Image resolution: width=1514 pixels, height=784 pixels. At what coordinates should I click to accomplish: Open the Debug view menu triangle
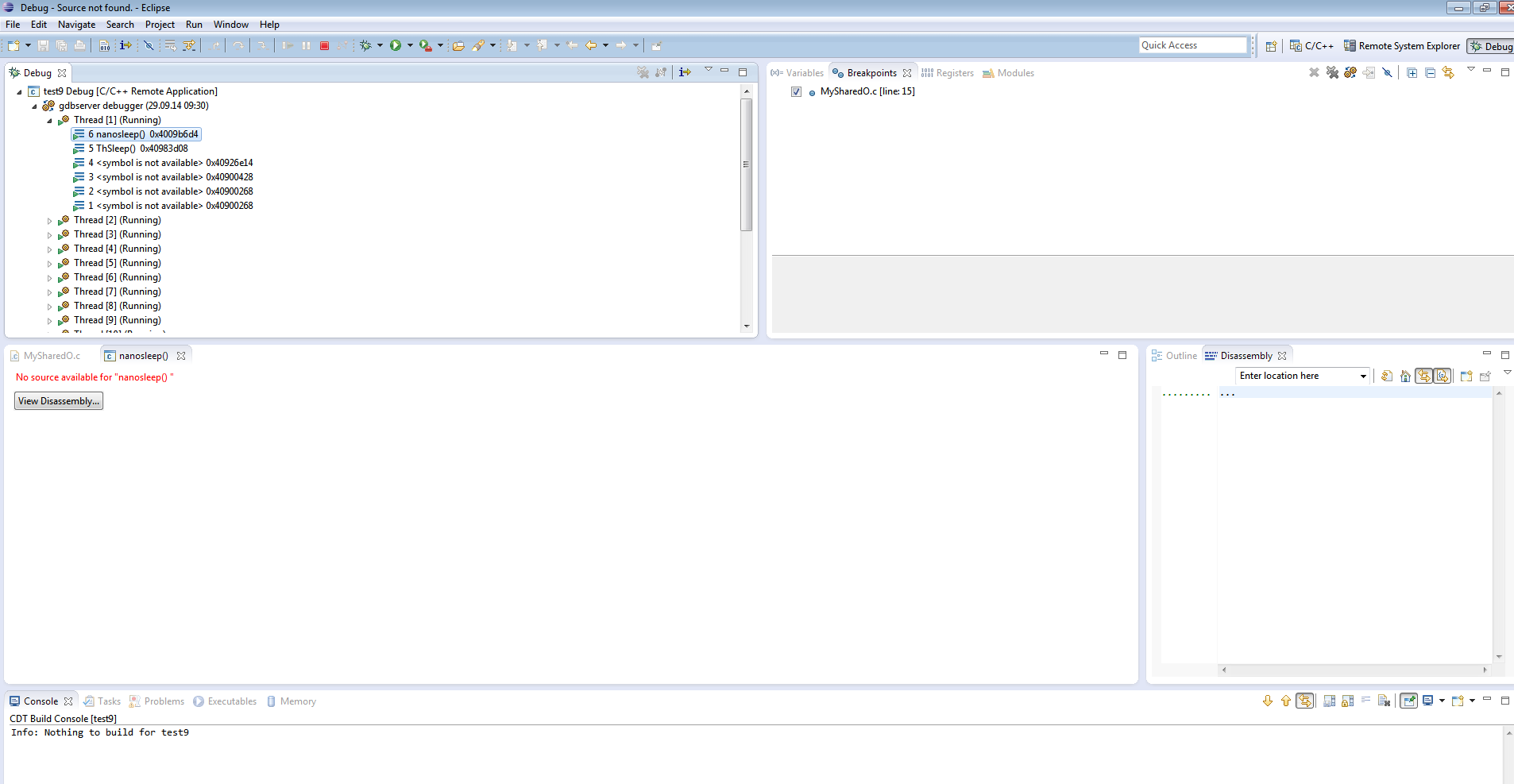(708, 70)
